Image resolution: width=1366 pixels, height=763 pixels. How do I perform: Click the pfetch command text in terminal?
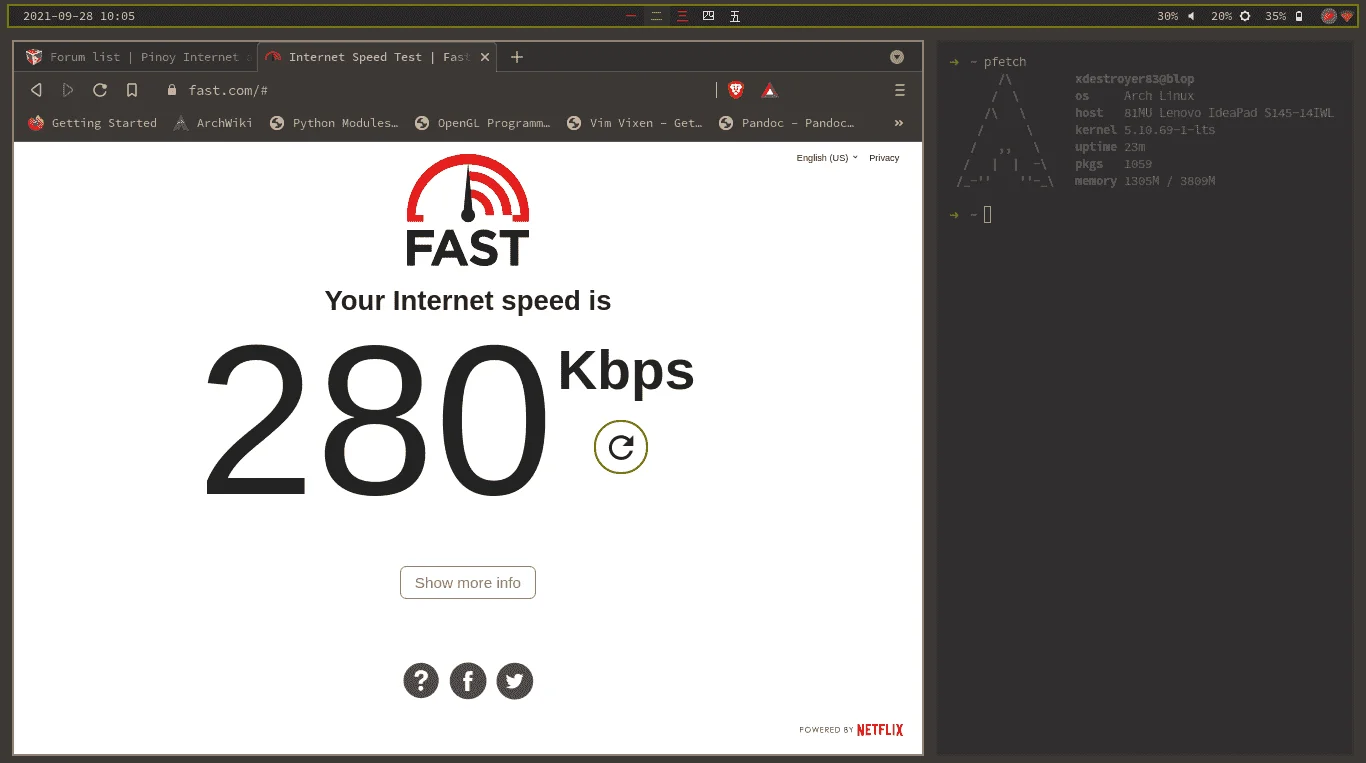[1005, 62]
